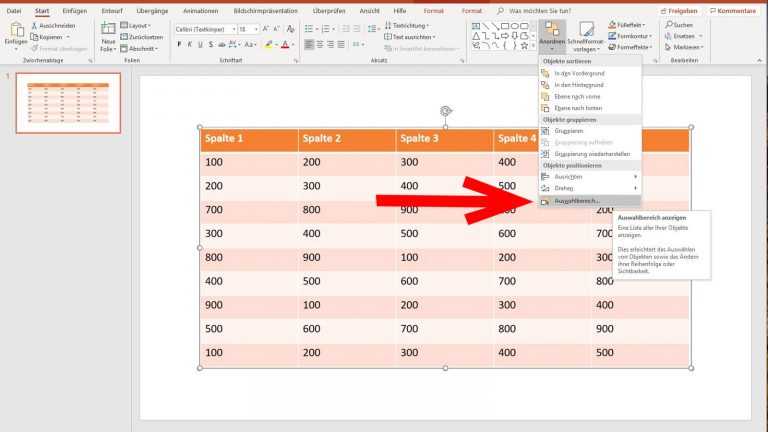The width and height of the screenshot is (768, 432).
Task: Select the star shape
Action: pos(524,46)
